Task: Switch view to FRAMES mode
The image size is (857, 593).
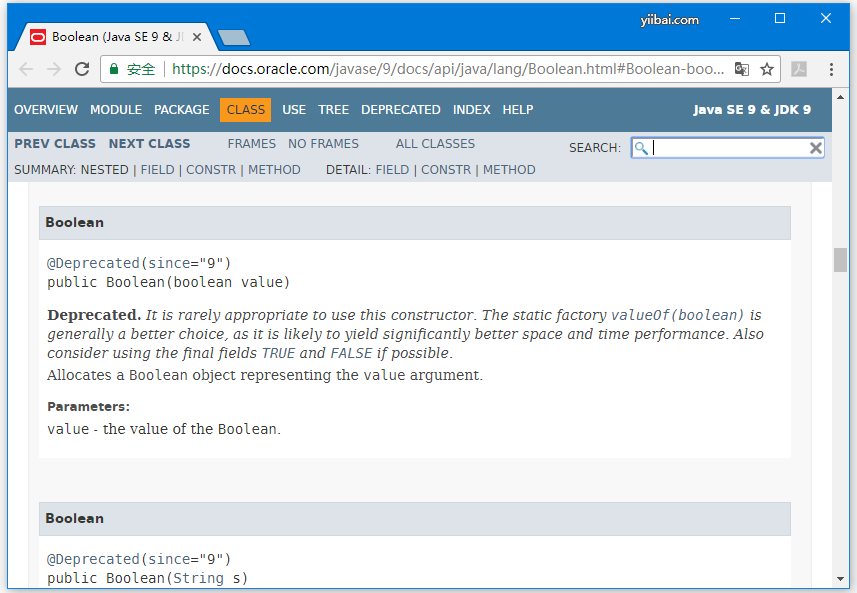Action: click(x=251, y=143)
